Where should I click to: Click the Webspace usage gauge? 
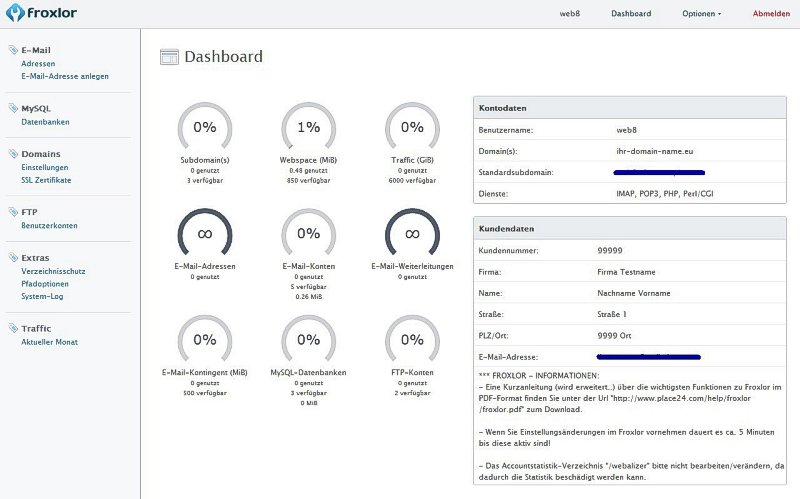(x=308, y=128)
